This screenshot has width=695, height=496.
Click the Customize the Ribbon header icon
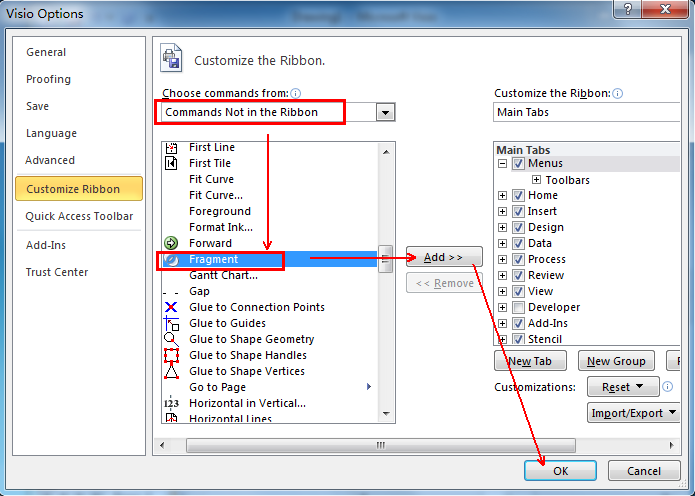pos(171,58)
